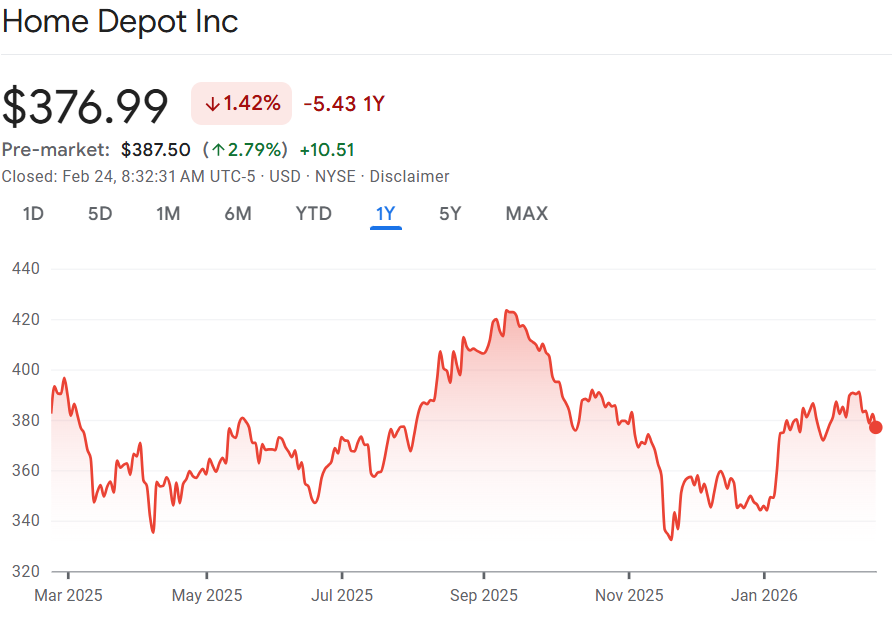The image size is (892, 618).
Task: Click the Mar 2025 axis label
Action: point(68,595)
